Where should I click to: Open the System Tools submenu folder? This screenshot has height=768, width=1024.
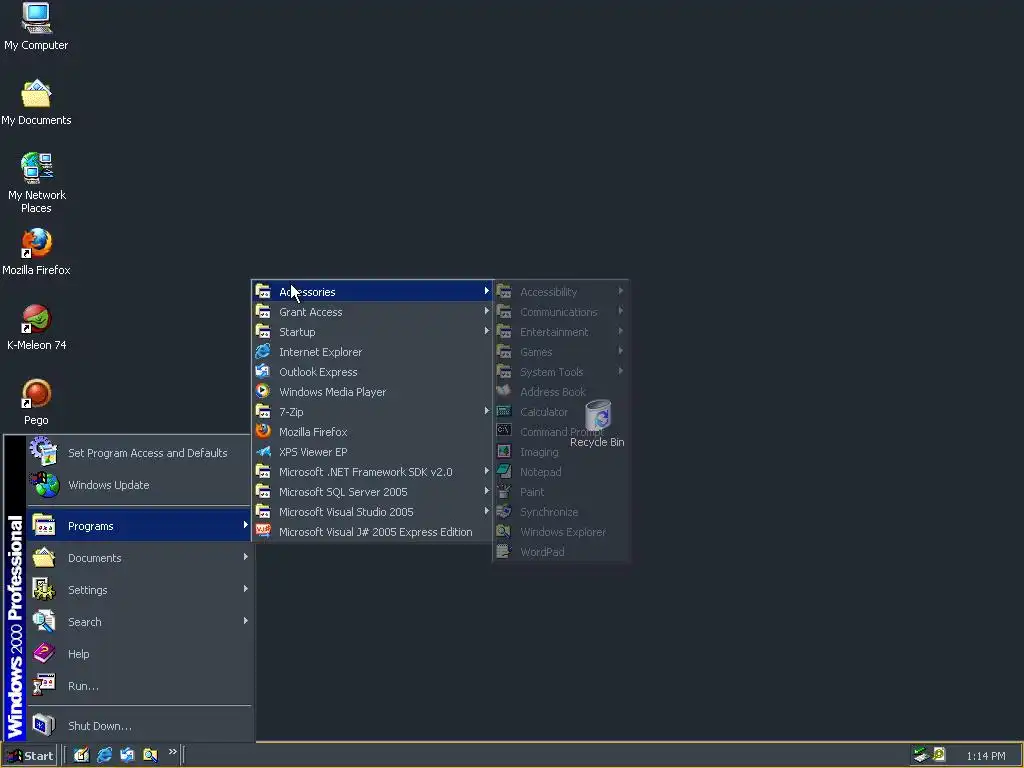[560, 372]
